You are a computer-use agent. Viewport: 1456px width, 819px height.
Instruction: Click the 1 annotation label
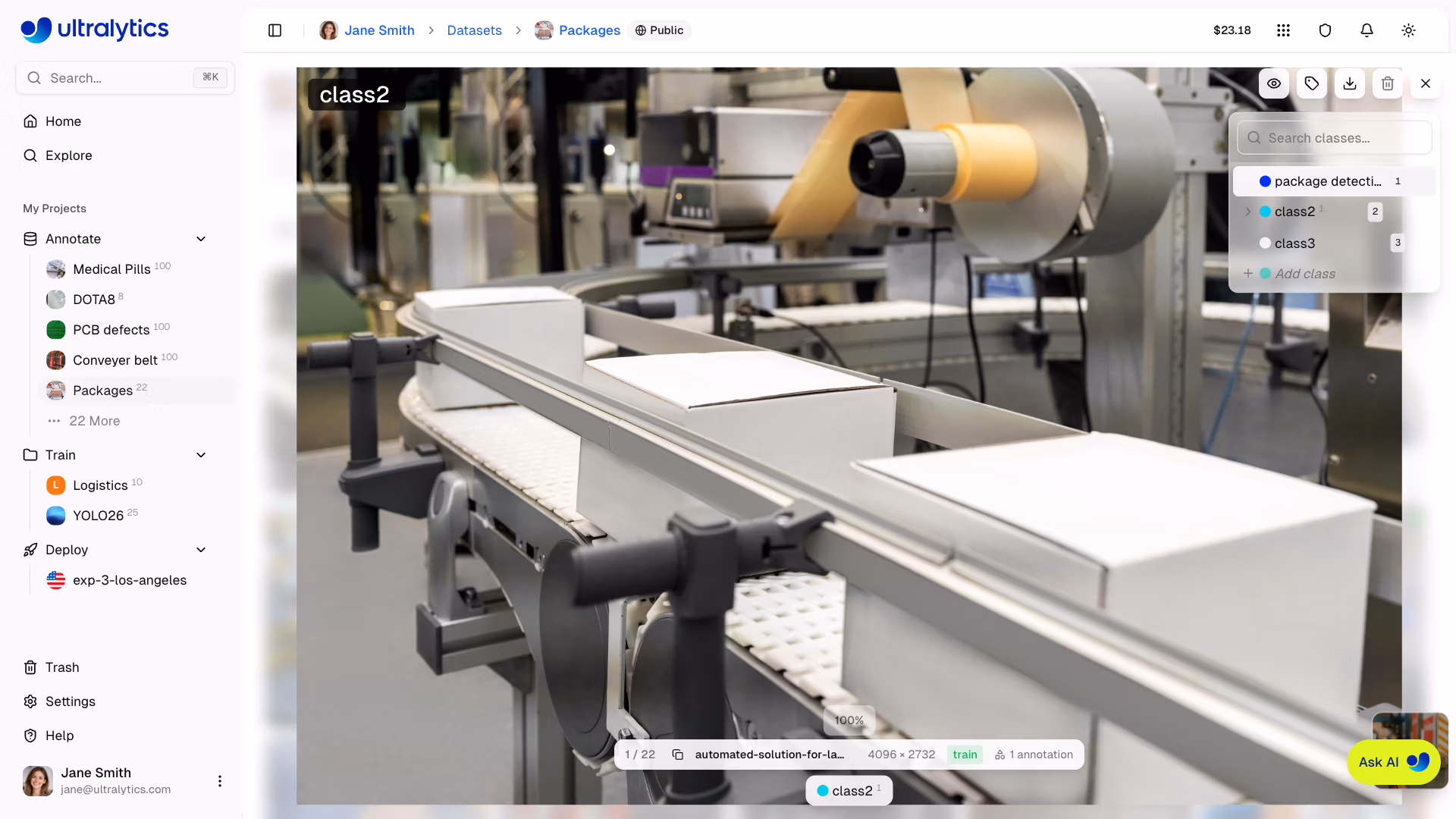[1034, 755]
